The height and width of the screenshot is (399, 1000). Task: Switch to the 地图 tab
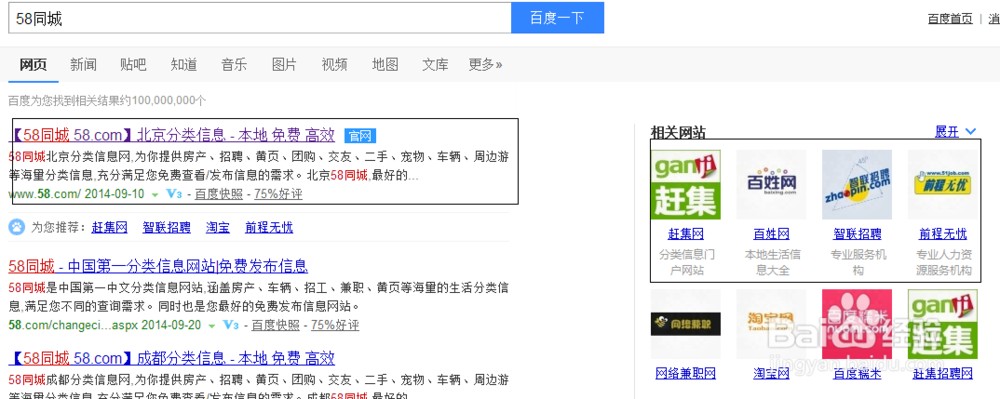pyautogui.click(x=385, y=64)
